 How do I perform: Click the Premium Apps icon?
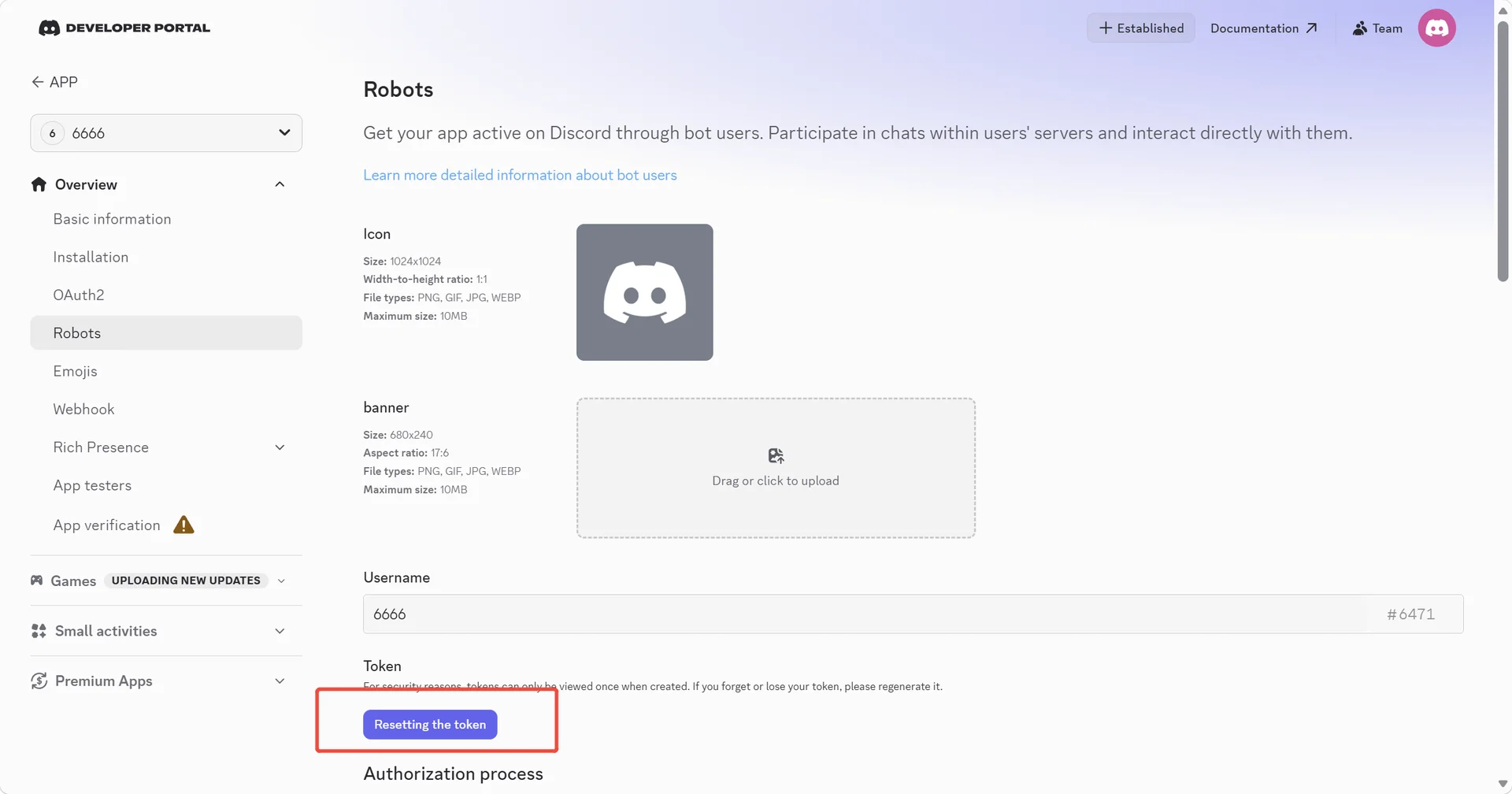coord(39,681)
